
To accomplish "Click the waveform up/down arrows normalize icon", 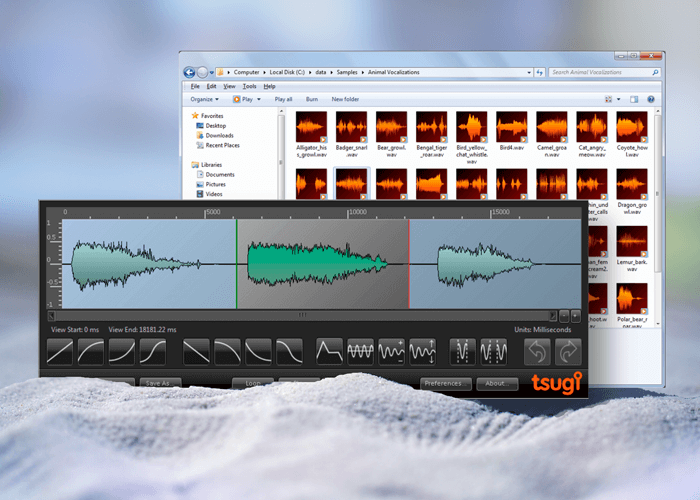I will pos(422,352).
